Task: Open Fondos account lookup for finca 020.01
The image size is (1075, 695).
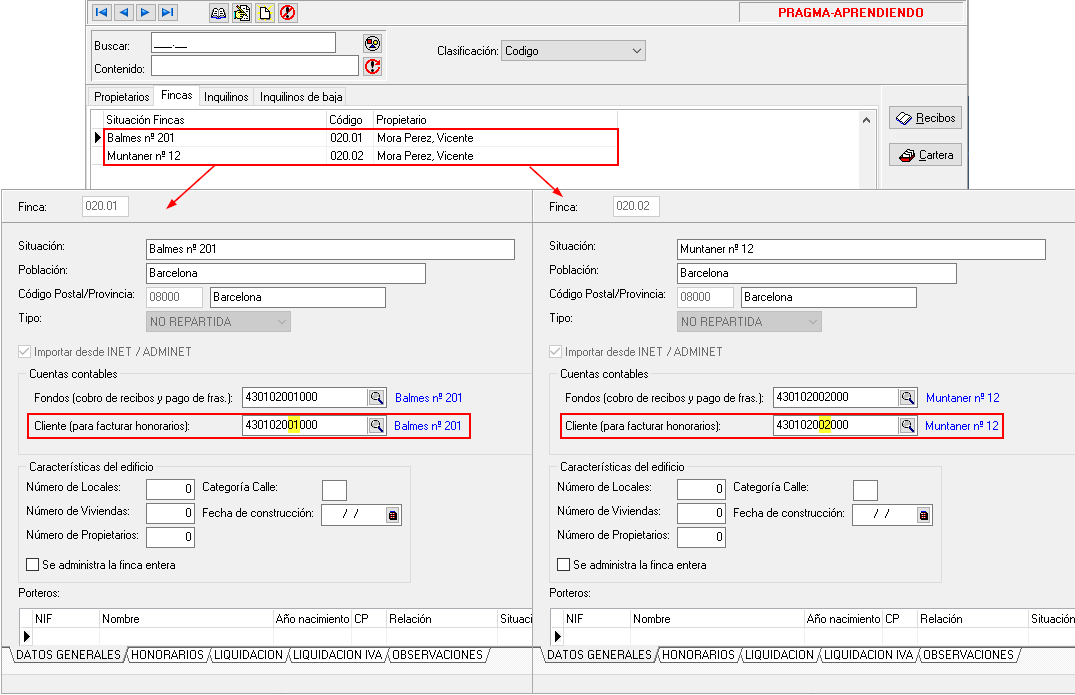Action: (376, 398)
